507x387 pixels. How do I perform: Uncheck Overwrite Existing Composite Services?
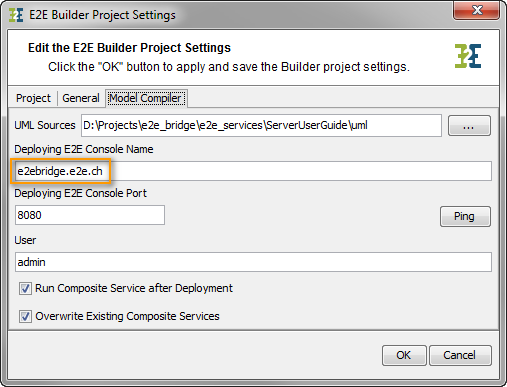25,316
